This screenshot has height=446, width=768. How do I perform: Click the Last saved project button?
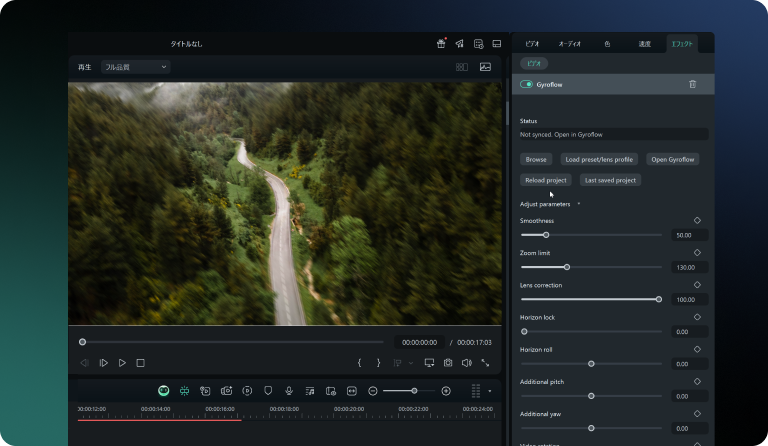click(610, 180)
